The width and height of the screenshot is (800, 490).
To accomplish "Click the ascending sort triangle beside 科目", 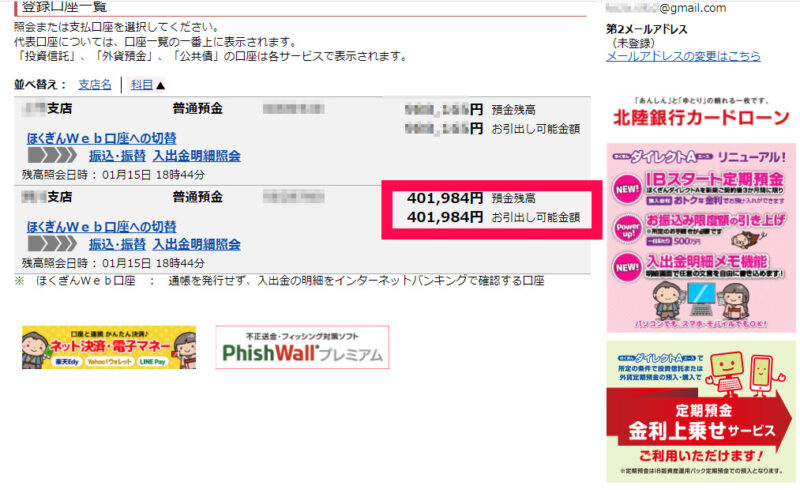I will pos(160,85).
